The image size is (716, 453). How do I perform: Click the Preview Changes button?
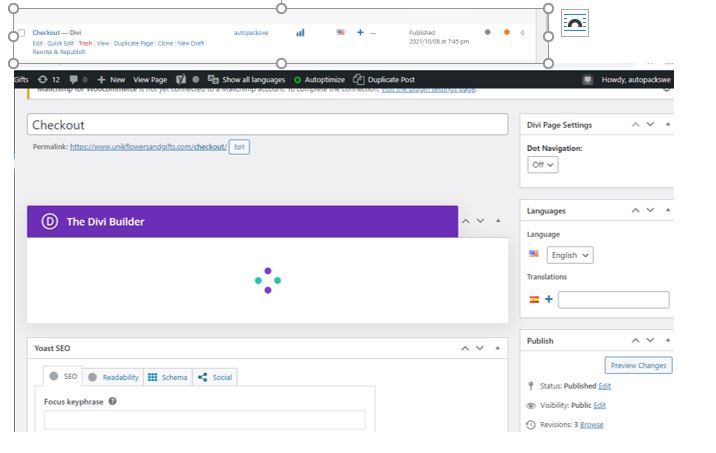(x=638, y=365)
